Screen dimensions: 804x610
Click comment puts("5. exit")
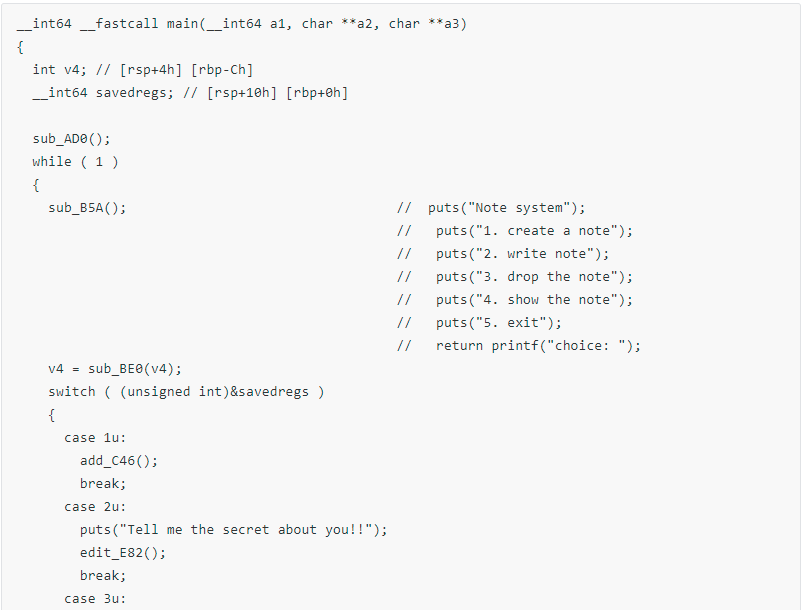[x=499, y=322]
